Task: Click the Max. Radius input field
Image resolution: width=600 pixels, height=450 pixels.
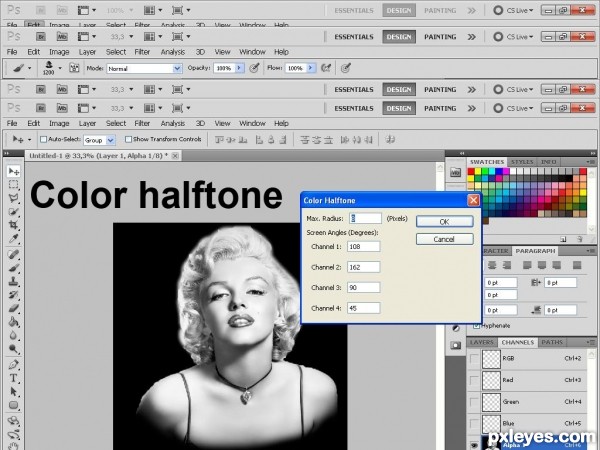Action: click(365, 218)
